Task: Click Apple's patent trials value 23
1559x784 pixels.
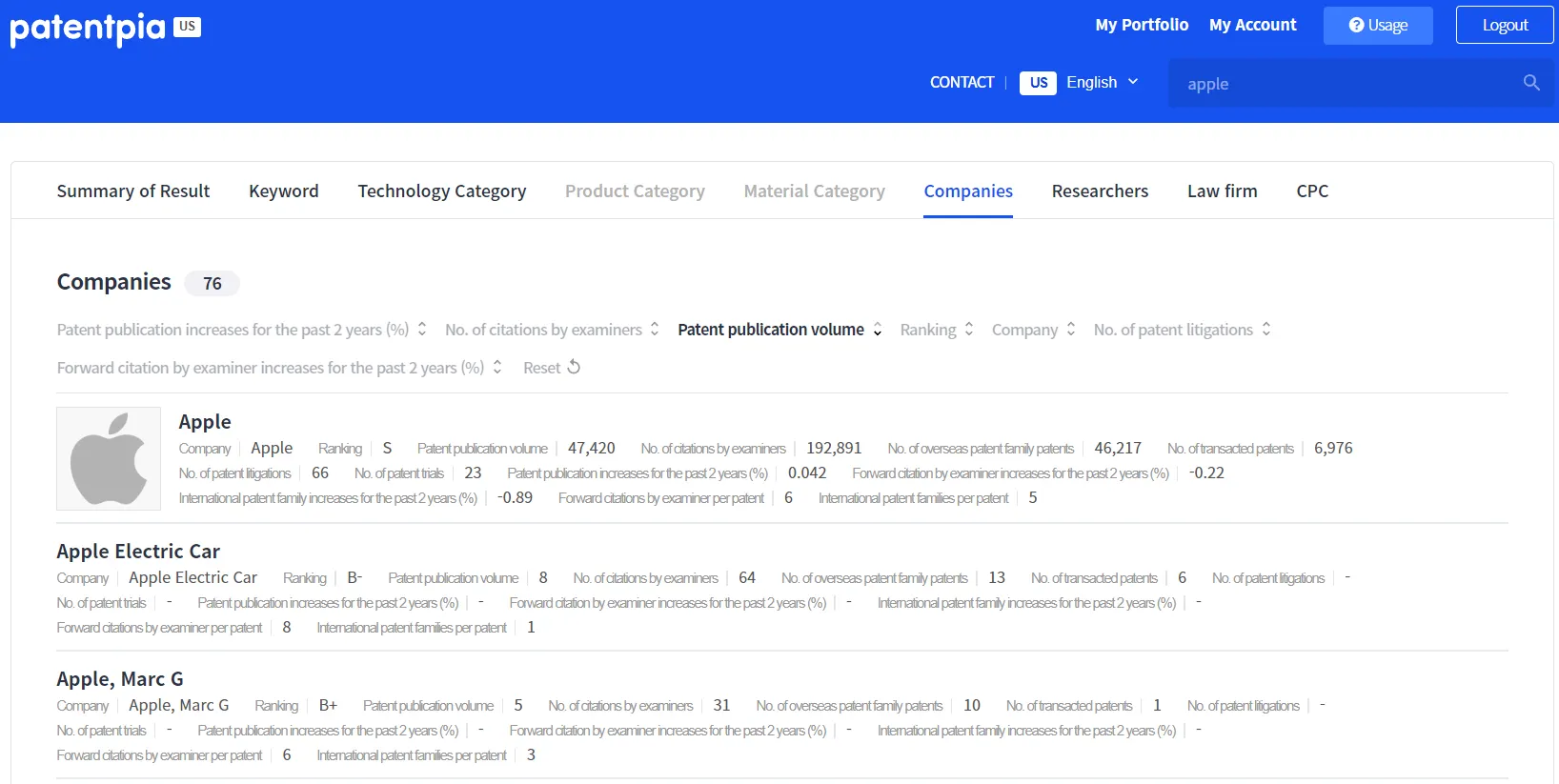Action: click(x=473, y=473)
